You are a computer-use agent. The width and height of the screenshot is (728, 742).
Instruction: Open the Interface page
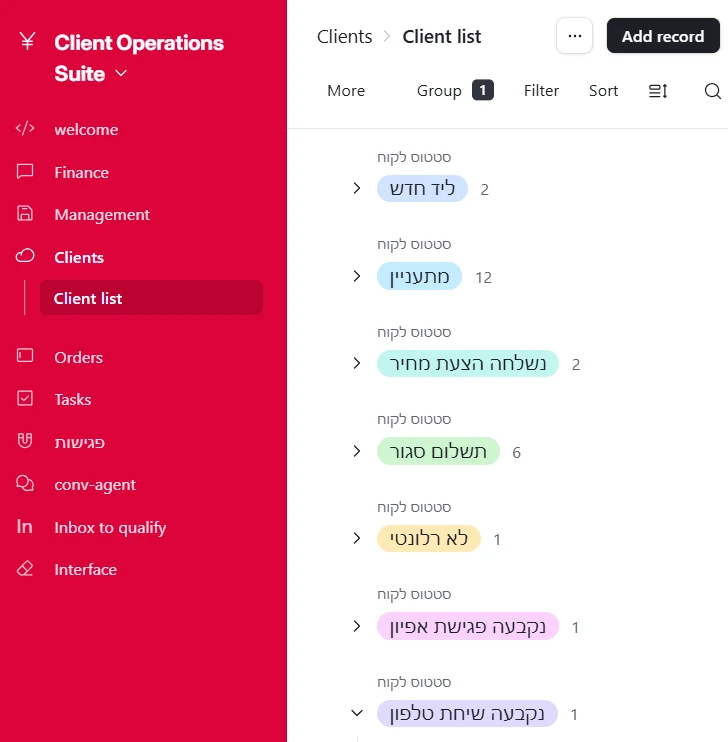click(86, 570)
